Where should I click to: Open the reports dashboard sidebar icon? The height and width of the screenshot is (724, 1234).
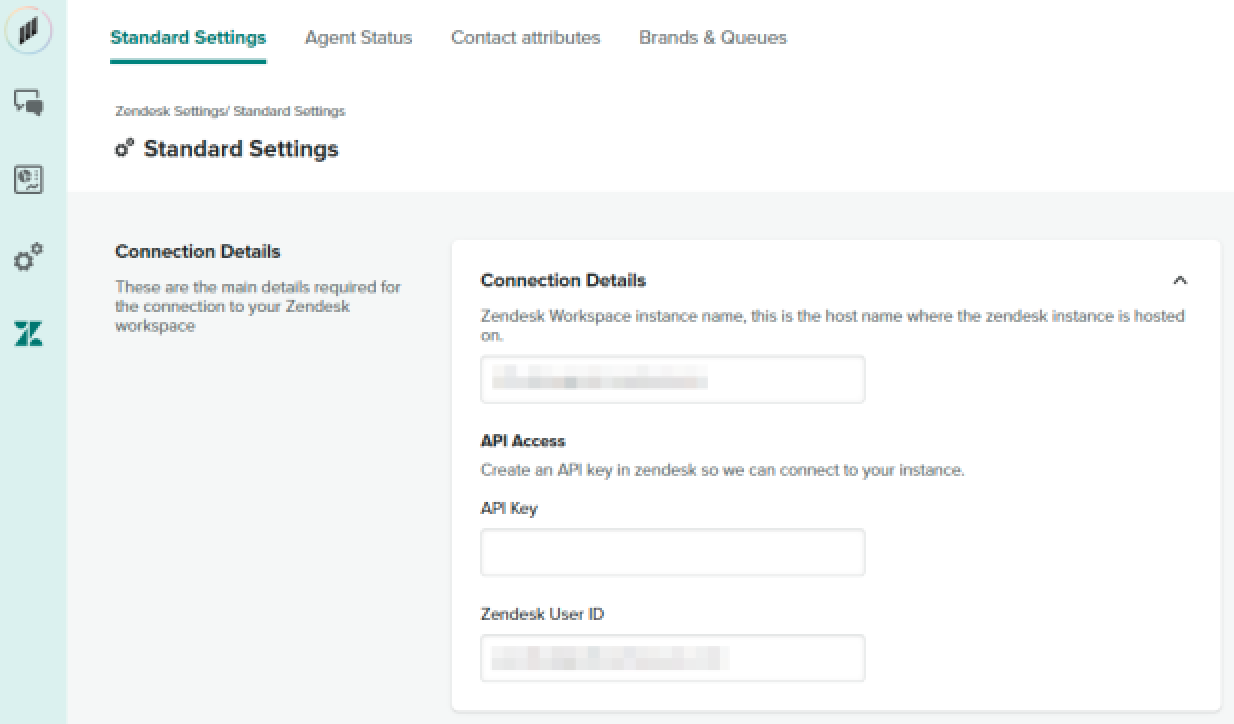(x=28, y=180)
